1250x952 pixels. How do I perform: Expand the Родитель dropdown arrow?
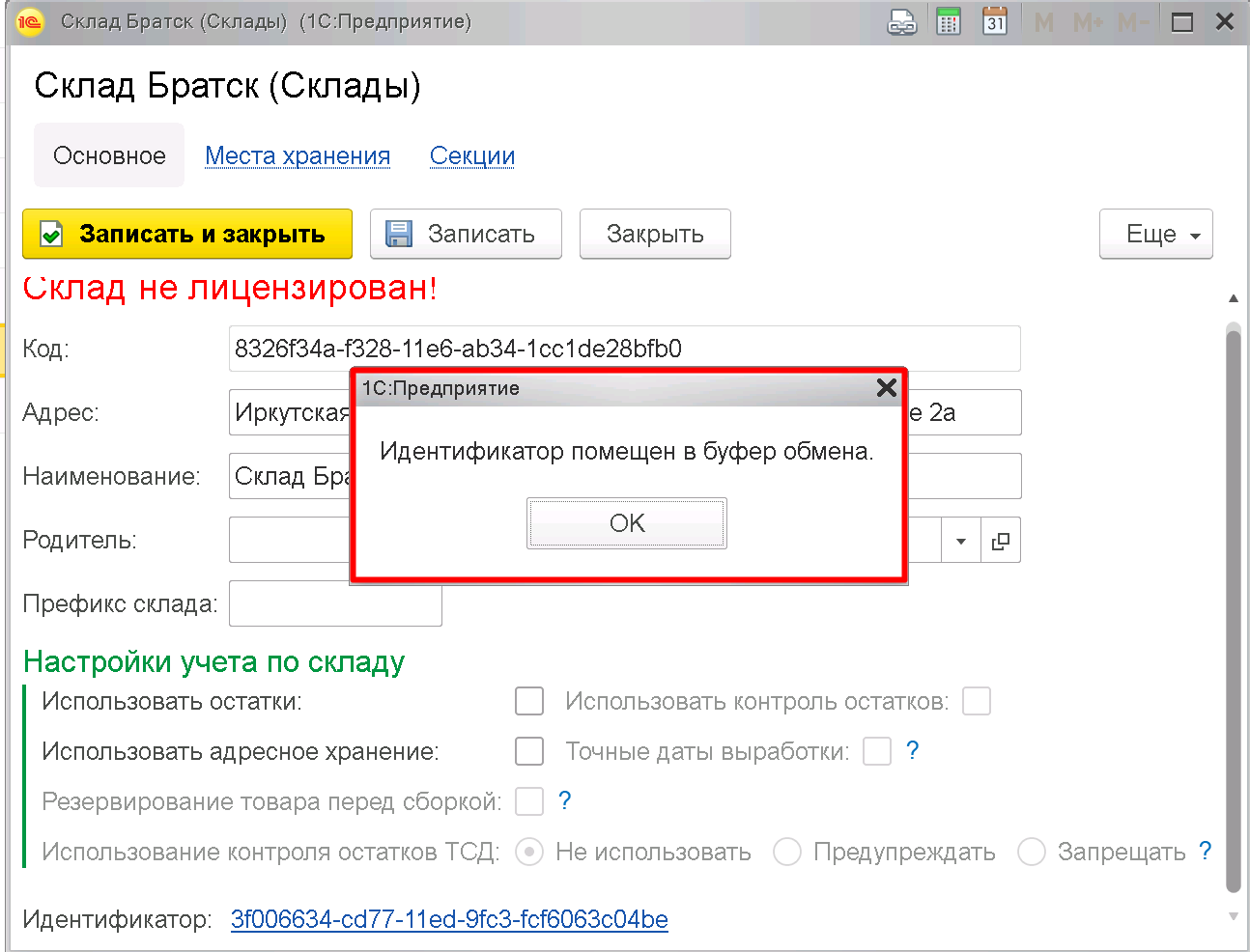(x=960, y=541)
